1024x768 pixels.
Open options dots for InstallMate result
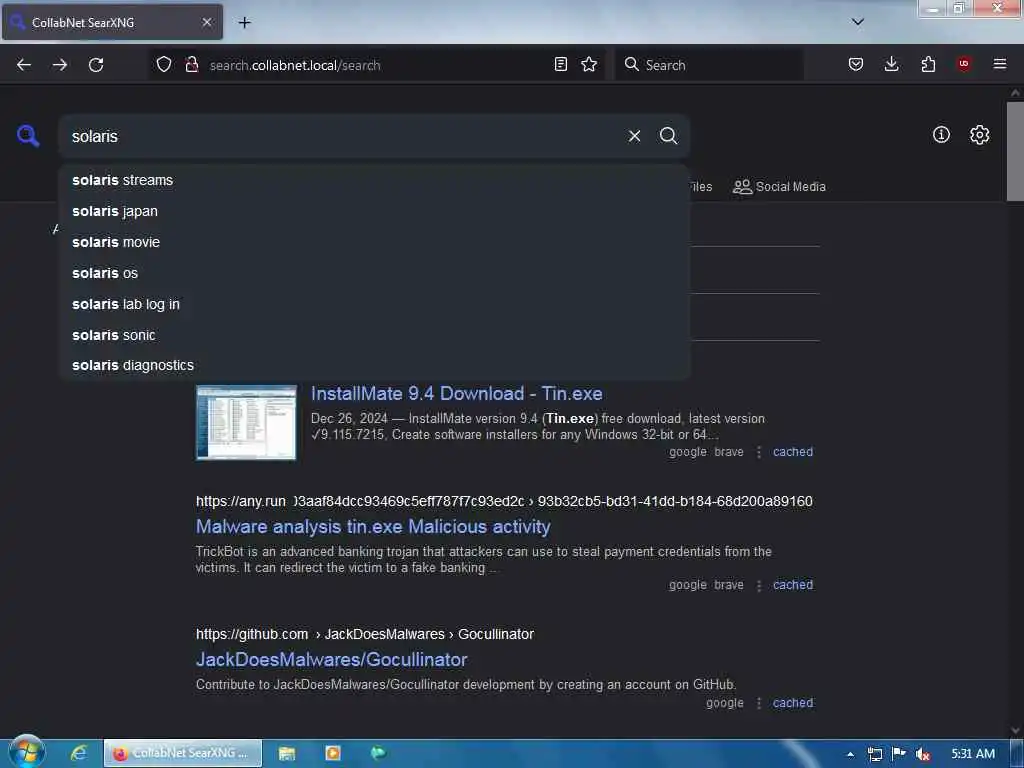(758, 452)
